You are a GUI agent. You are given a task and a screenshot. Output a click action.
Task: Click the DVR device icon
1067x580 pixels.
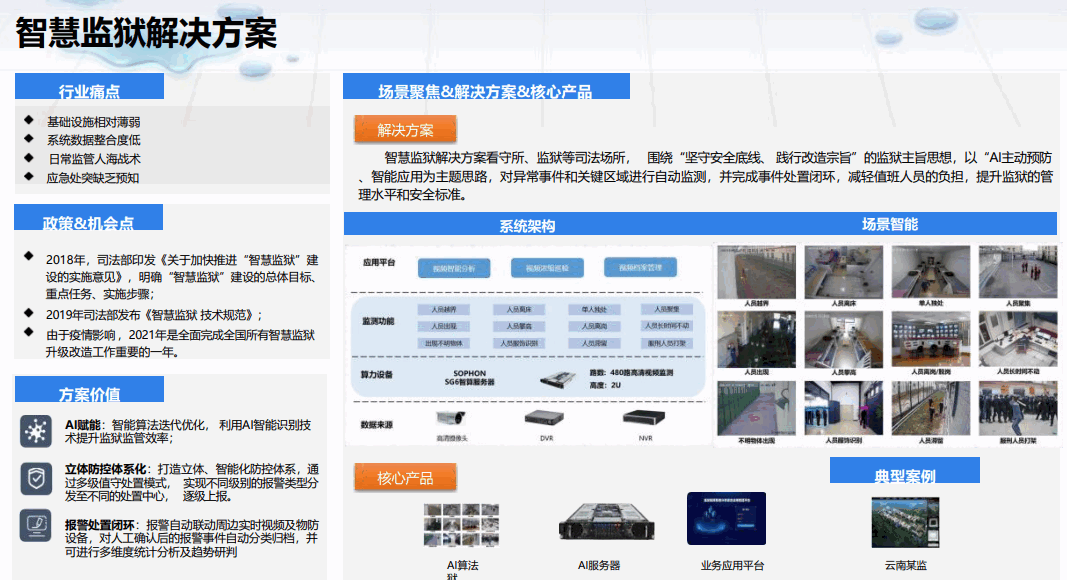click(x=547, y=418)
